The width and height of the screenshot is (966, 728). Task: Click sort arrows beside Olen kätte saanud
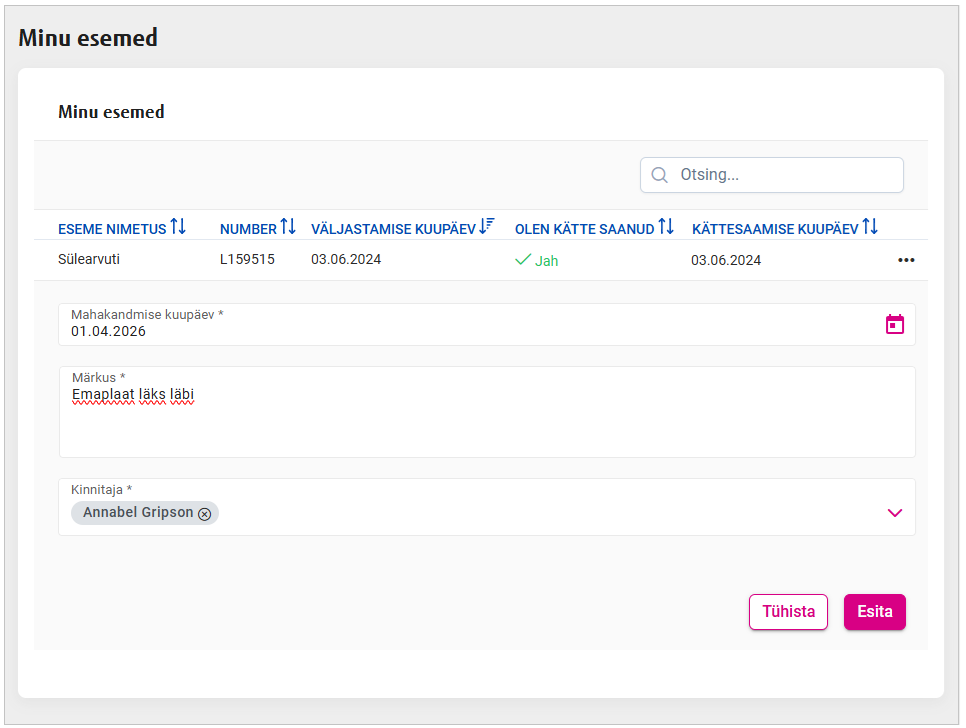coord(666,227)
